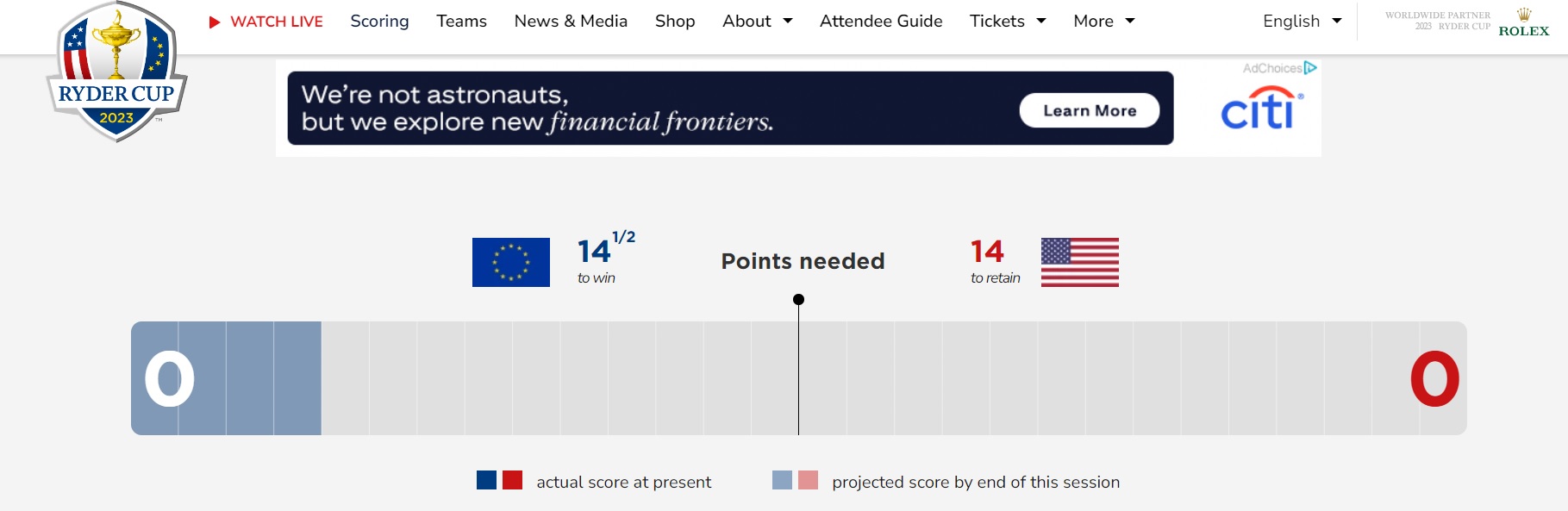Click the black points-needed marker dot
This screenshot has height=511, width=1568.
798,299
